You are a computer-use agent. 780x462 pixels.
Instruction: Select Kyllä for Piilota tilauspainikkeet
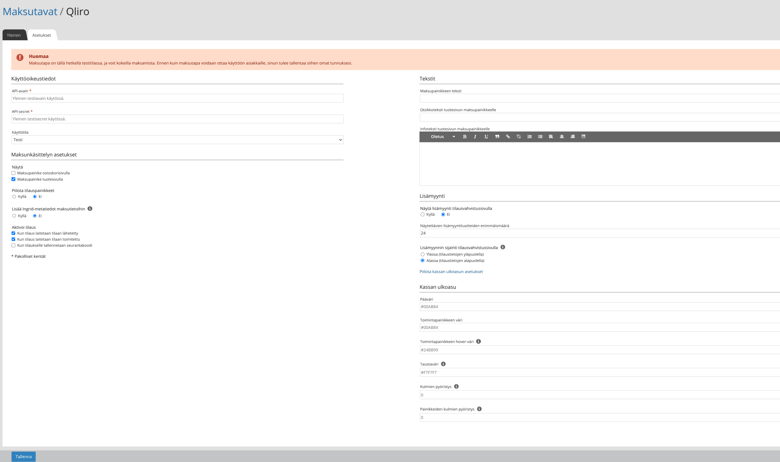tap(14, 196)
